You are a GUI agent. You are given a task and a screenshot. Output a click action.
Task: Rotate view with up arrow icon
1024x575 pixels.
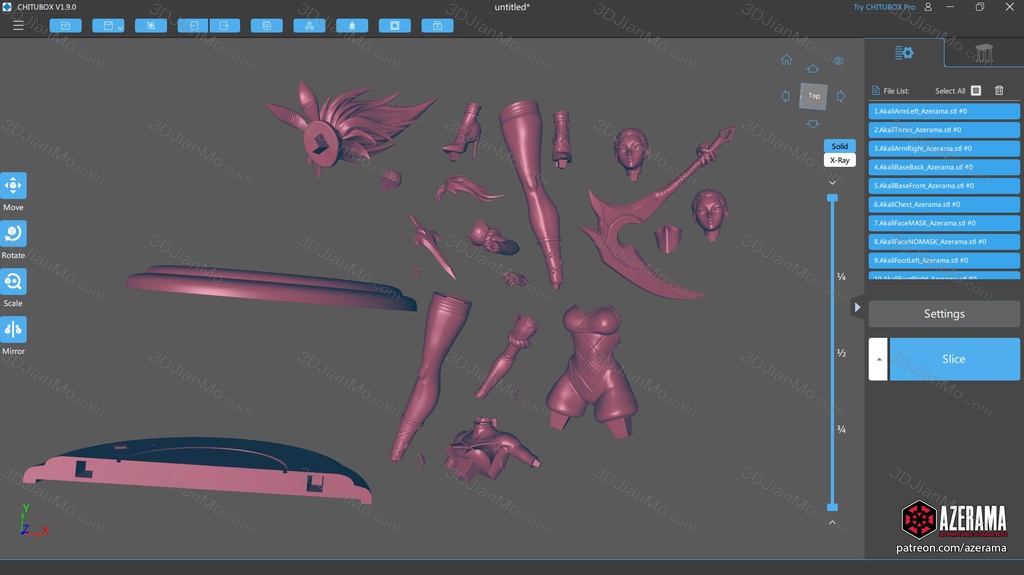tap(812, 69)
